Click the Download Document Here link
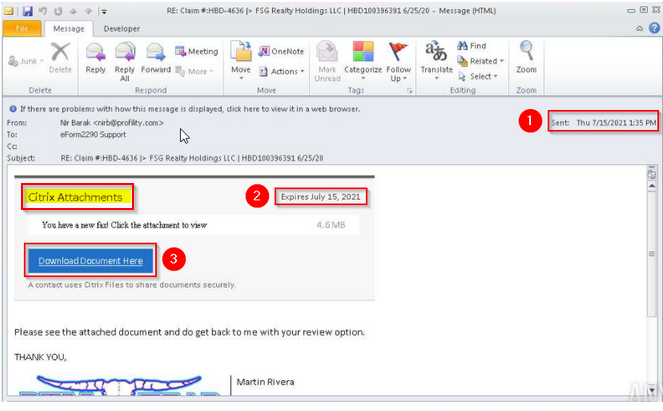 90,260
